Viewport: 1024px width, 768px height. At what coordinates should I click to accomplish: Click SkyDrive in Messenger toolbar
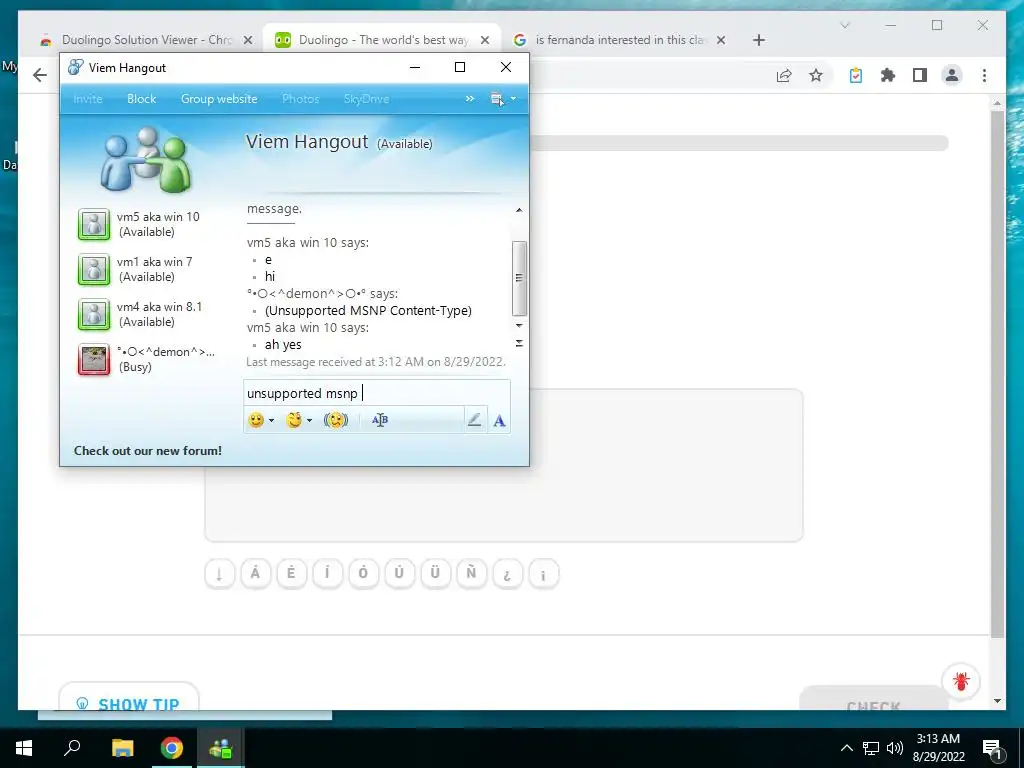[x=366, y=99]
